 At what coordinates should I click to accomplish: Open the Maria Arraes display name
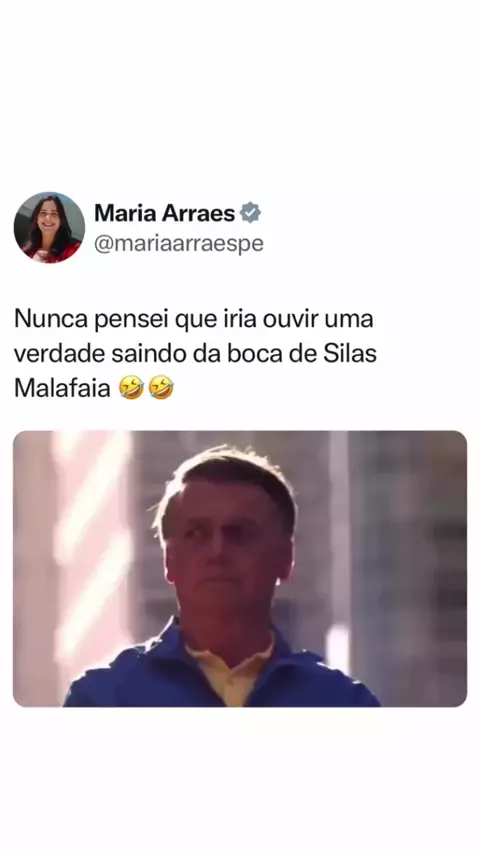click(x=165, y=214)
